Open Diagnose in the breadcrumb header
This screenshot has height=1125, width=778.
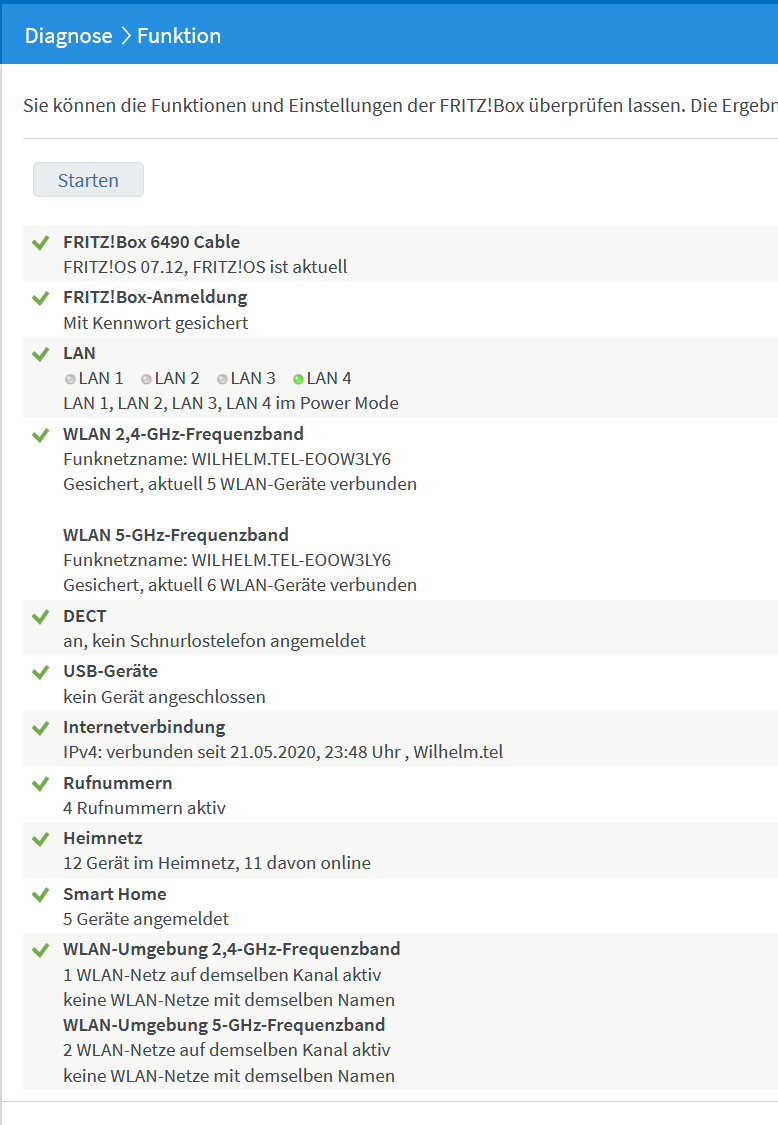tap(69, 36)
